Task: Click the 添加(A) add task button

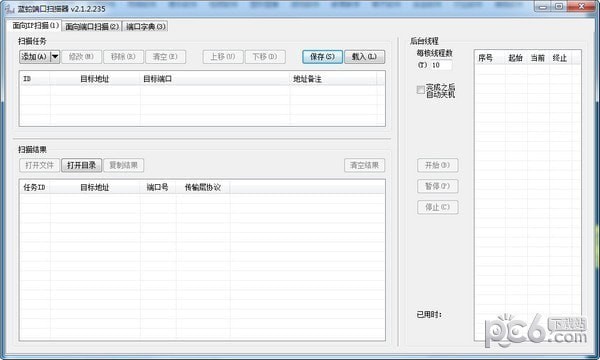Action: [x=35, y=57]
